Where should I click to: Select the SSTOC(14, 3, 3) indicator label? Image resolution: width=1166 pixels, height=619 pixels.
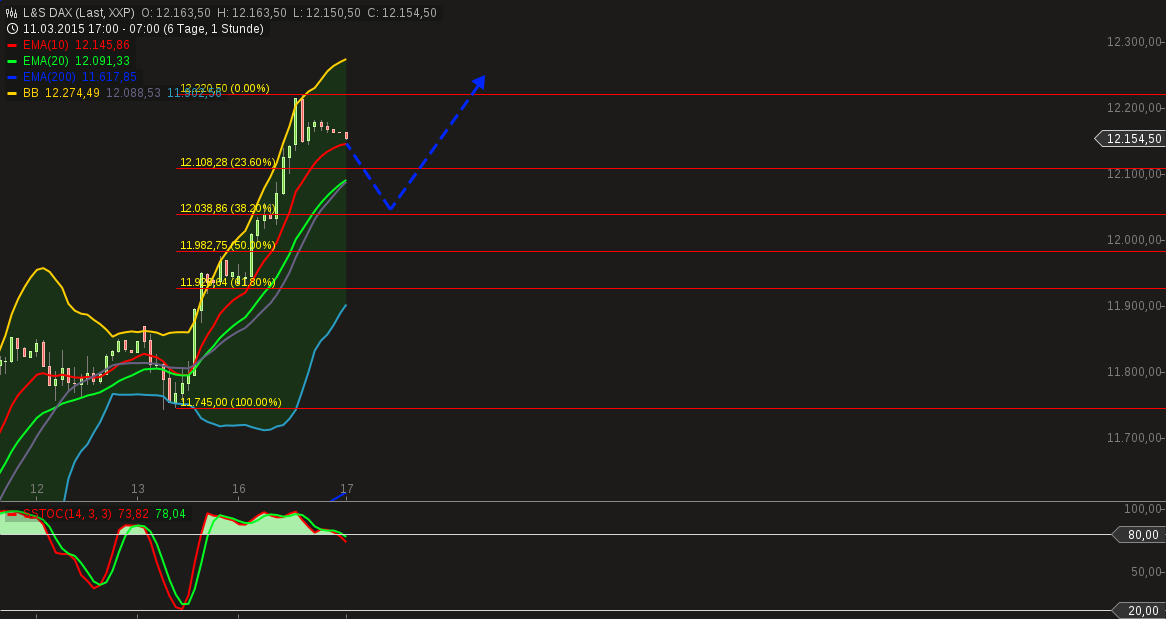click(x=67, y=513)
